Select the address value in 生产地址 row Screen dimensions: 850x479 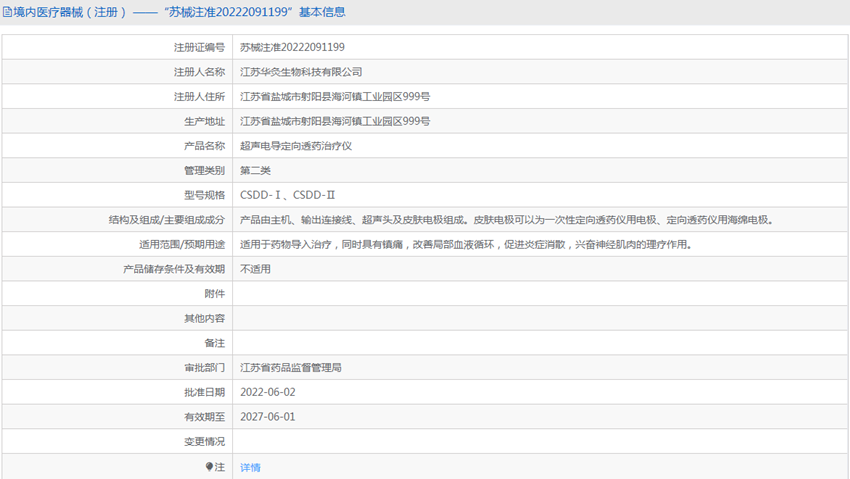point(335,121)
